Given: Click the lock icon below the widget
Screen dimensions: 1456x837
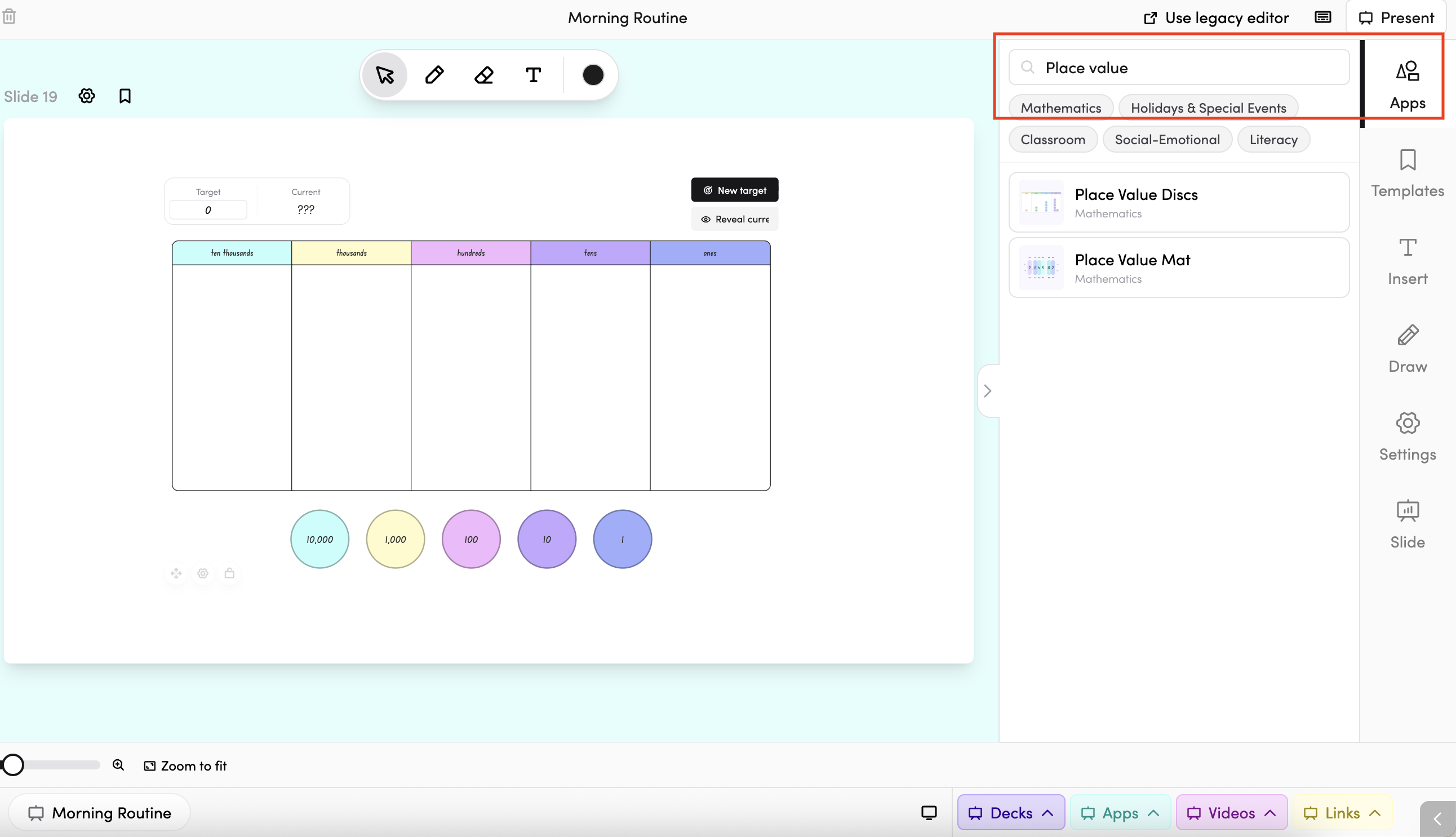Looking at the screenshot, I should point(229,573).
